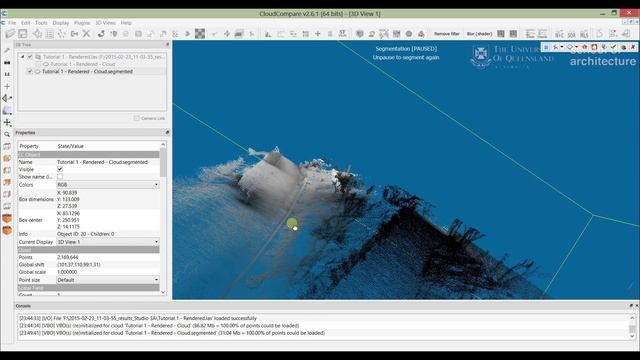Open the Help menu

pyautogui.click(x=126, y=23)
